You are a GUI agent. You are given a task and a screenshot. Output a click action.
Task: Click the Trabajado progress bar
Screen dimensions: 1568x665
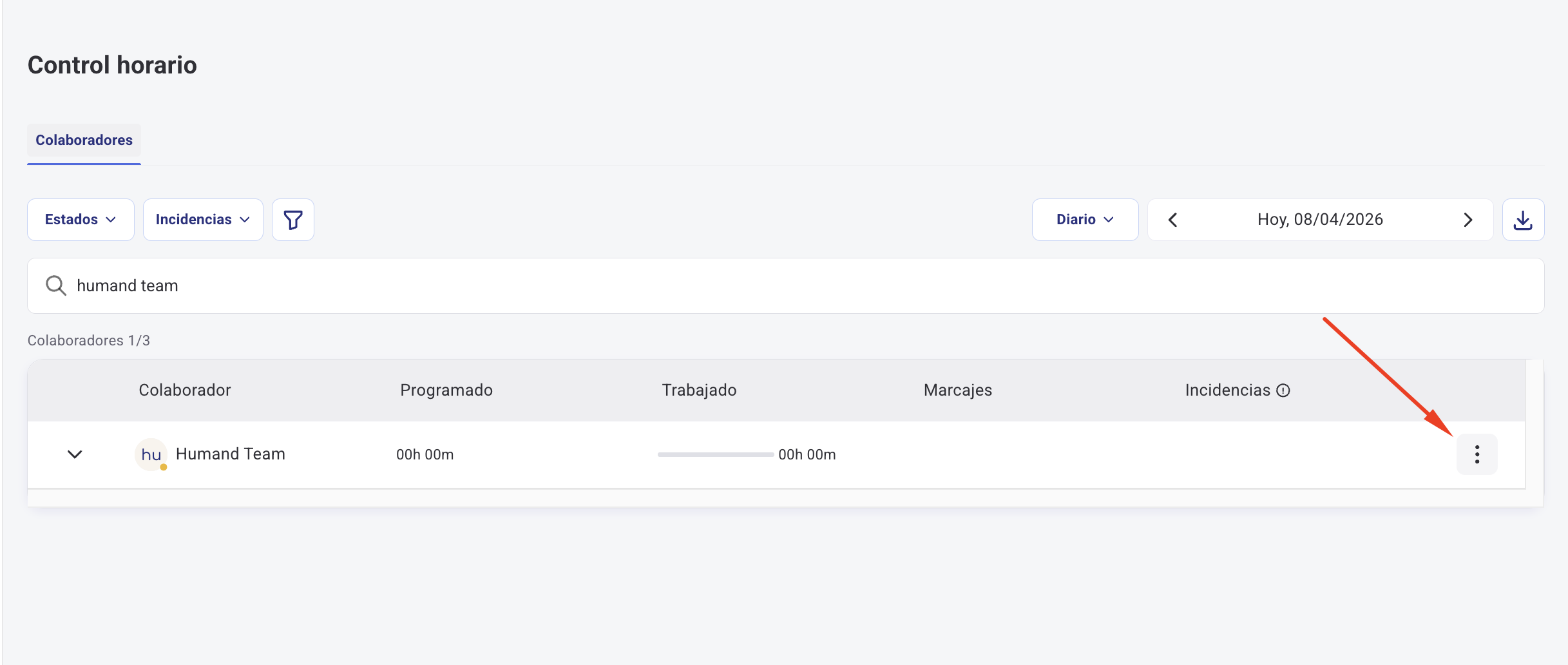pyautogui.click(x=715, y=454)
